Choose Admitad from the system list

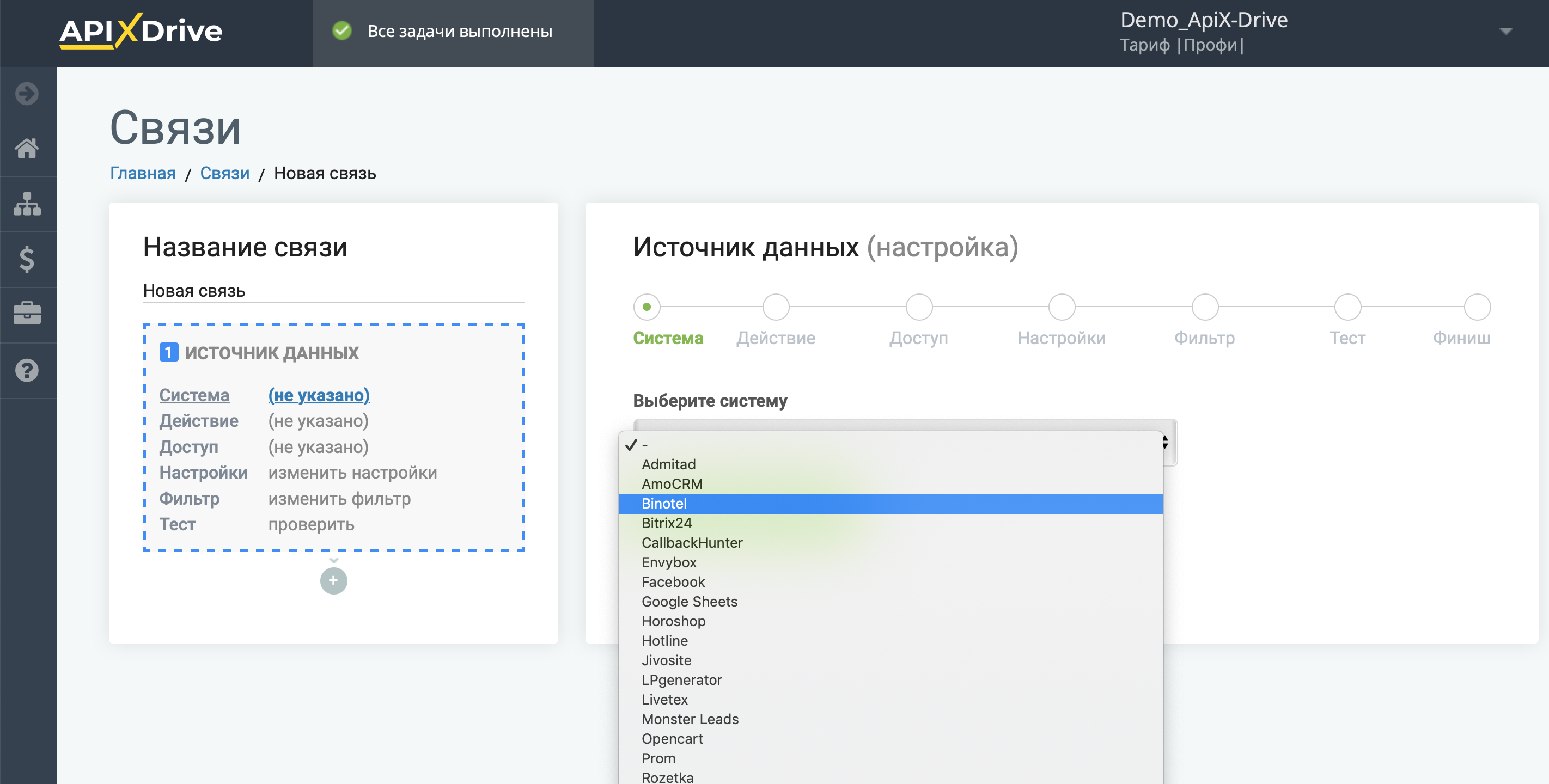(x=891, y=465)
